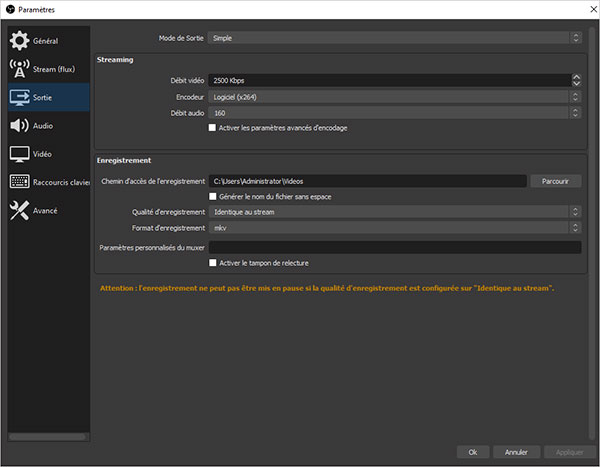Viewport: 600px width, 467px height.
Task: Click the Parcourir button
Action: [x=555, y=181]
